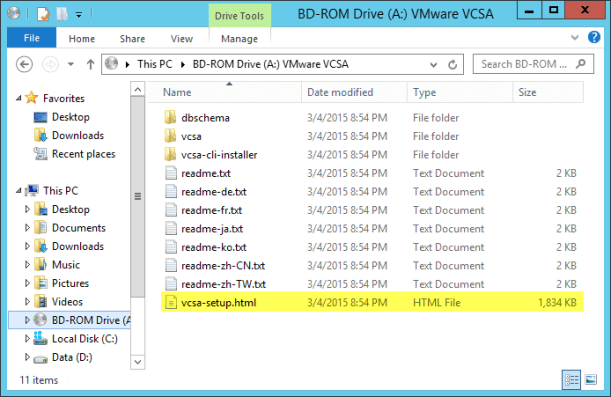Screen dimensions: 611x397
Task: Expand the Local Disk (C:) tree node
Action: 27,339
